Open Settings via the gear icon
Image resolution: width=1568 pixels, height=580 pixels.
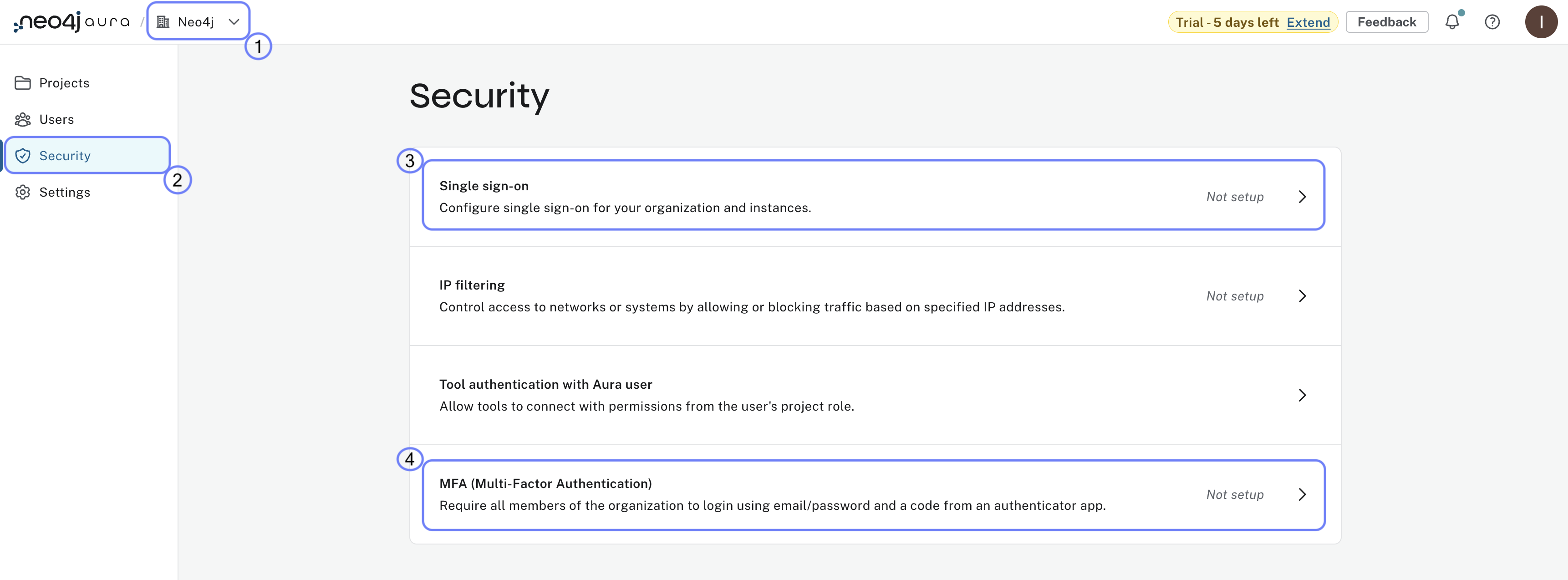pos(22,192)
